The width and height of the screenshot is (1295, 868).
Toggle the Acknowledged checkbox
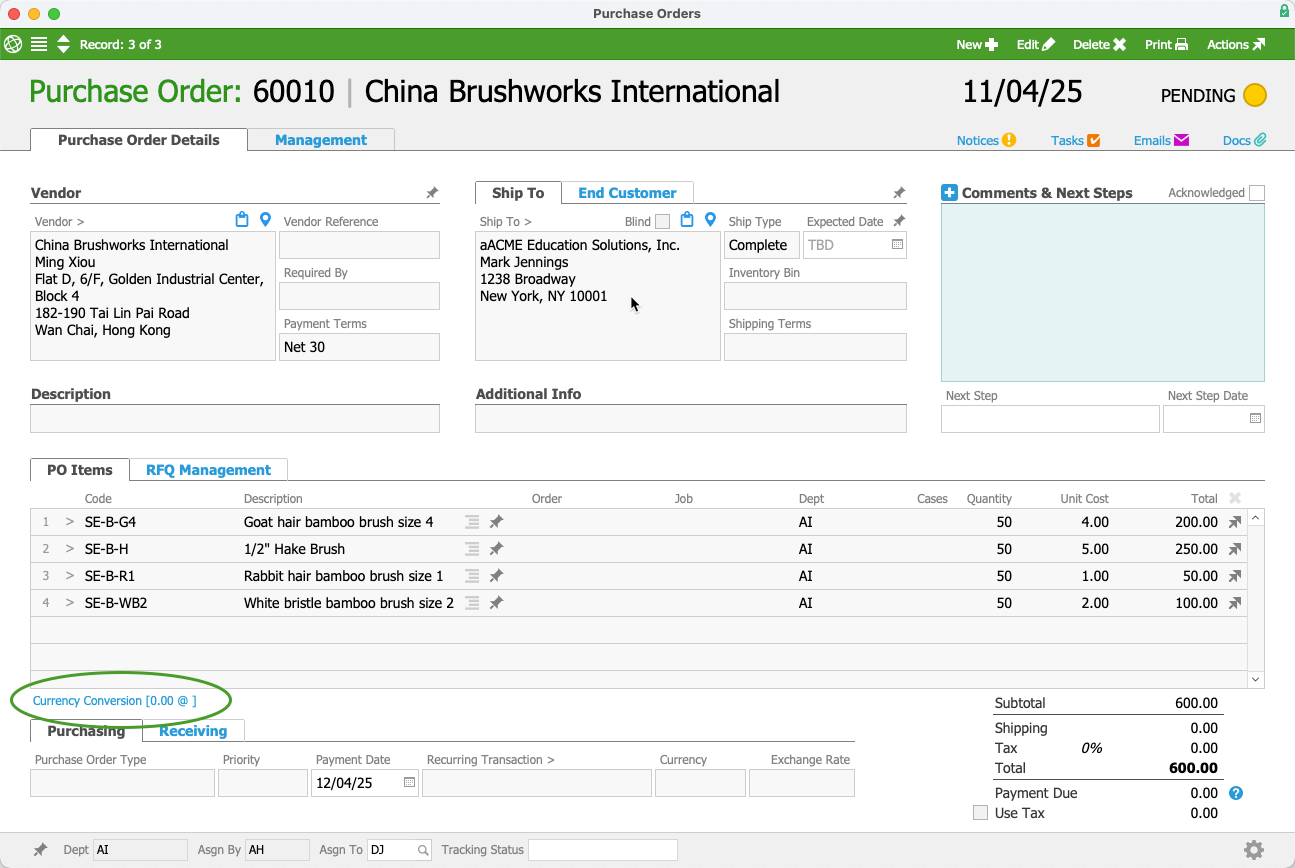pos(1257,193)
